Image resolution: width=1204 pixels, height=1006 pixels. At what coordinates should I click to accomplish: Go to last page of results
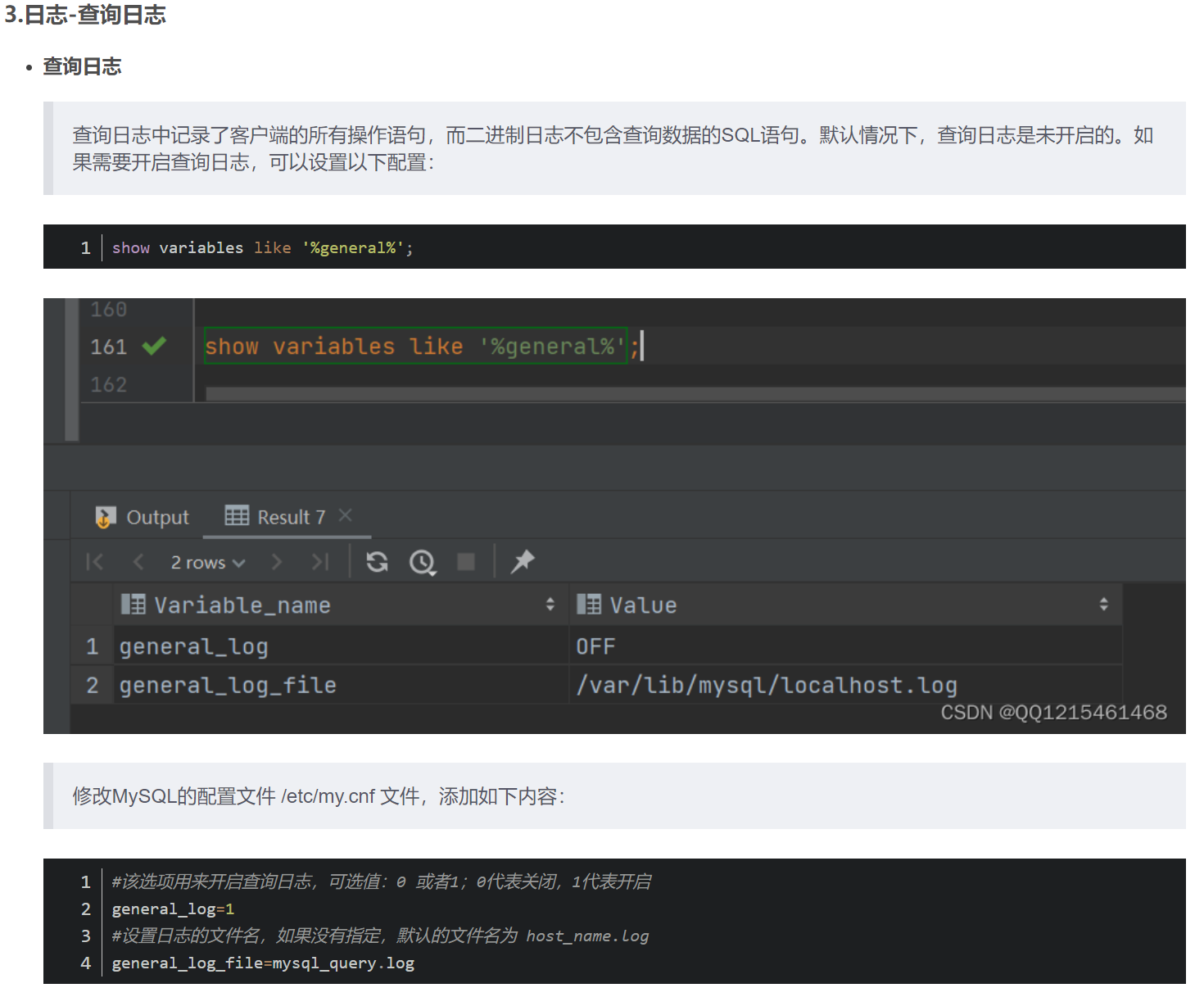click(x=320, y=562)
